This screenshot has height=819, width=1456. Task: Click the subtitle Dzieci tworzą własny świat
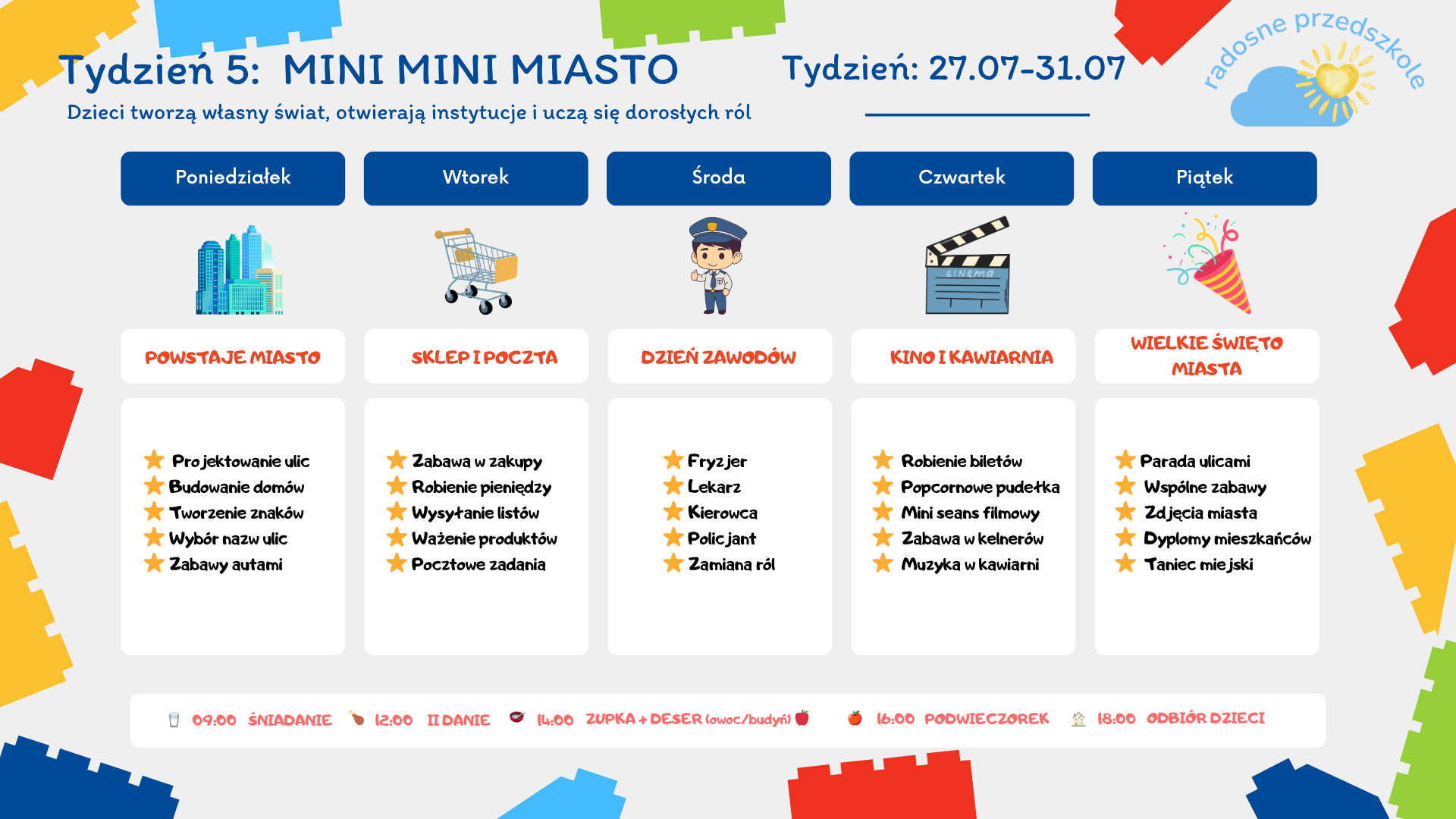click(409, 113)
